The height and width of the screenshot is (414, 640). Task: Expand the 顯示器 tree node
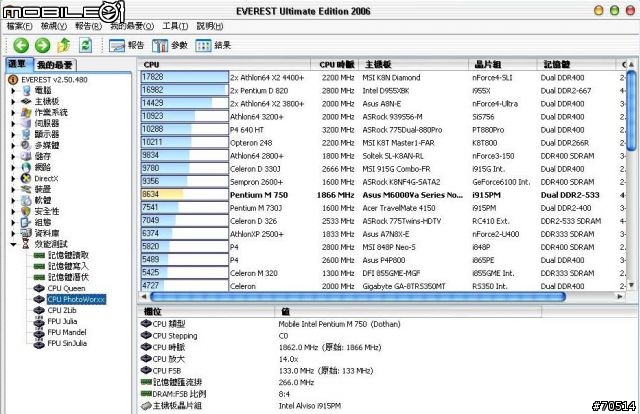click(13, 134)
